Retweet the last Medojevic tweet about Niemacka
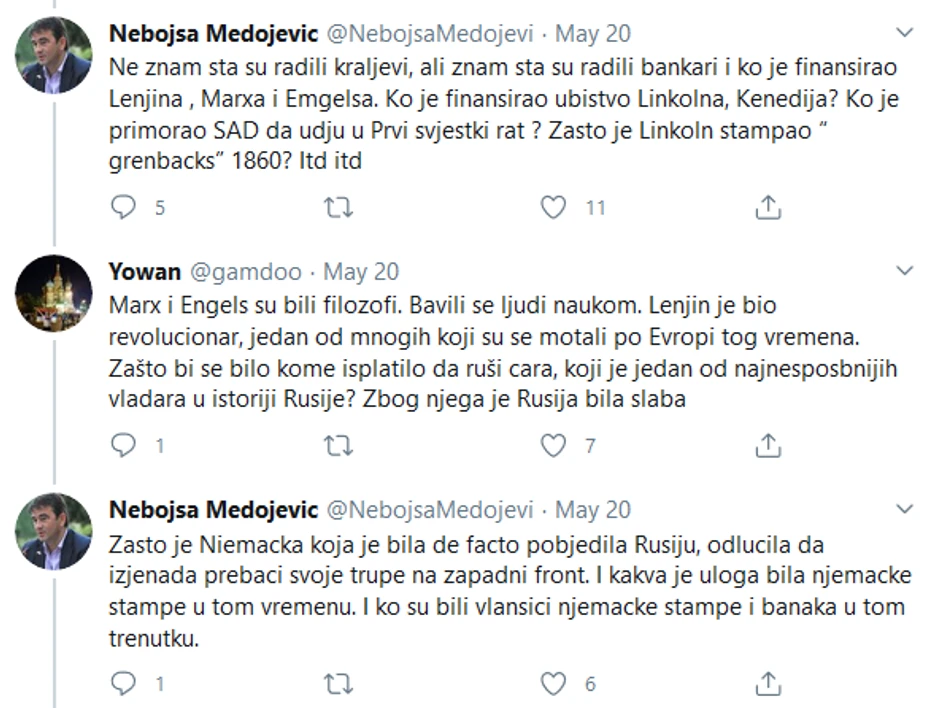940x708 pixels. click(x=339, y=684)
